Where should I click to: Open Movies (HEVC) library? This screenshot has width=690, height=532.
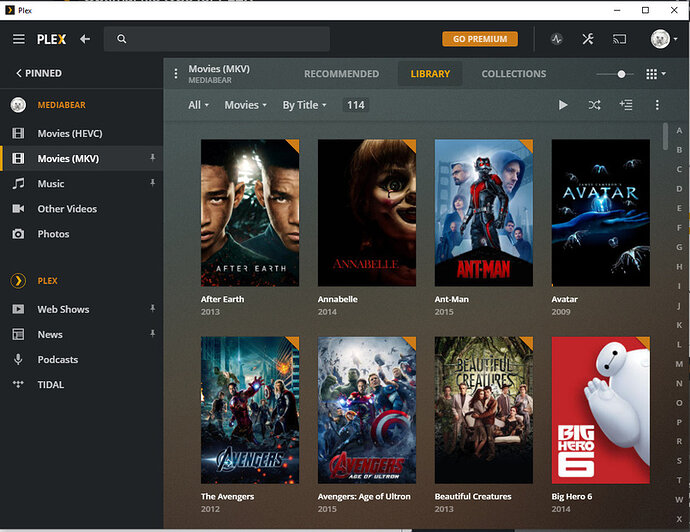[70, 133]
